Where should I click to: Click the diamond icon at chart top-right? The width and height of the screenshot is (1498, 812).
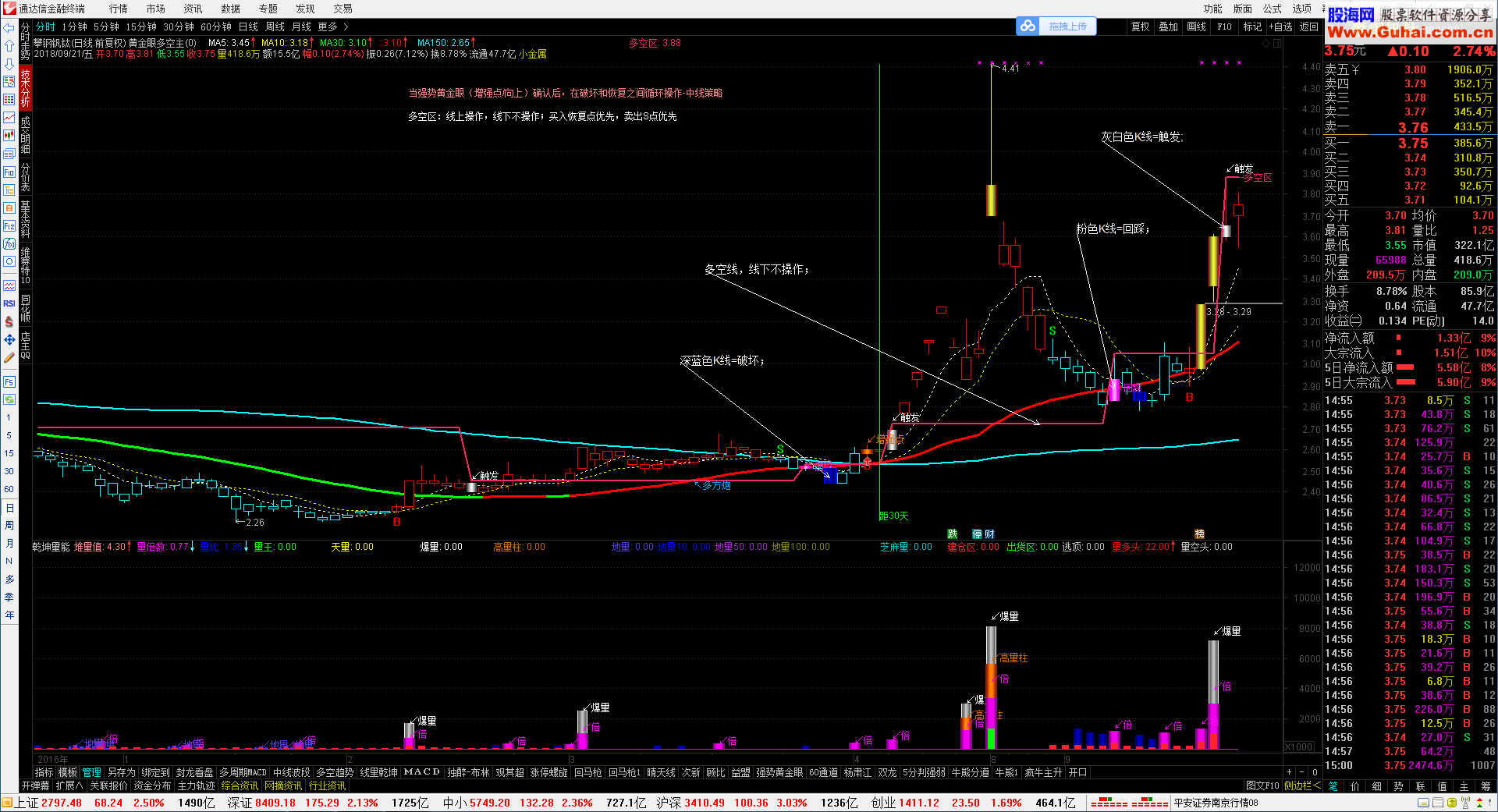pos(1265,43)
